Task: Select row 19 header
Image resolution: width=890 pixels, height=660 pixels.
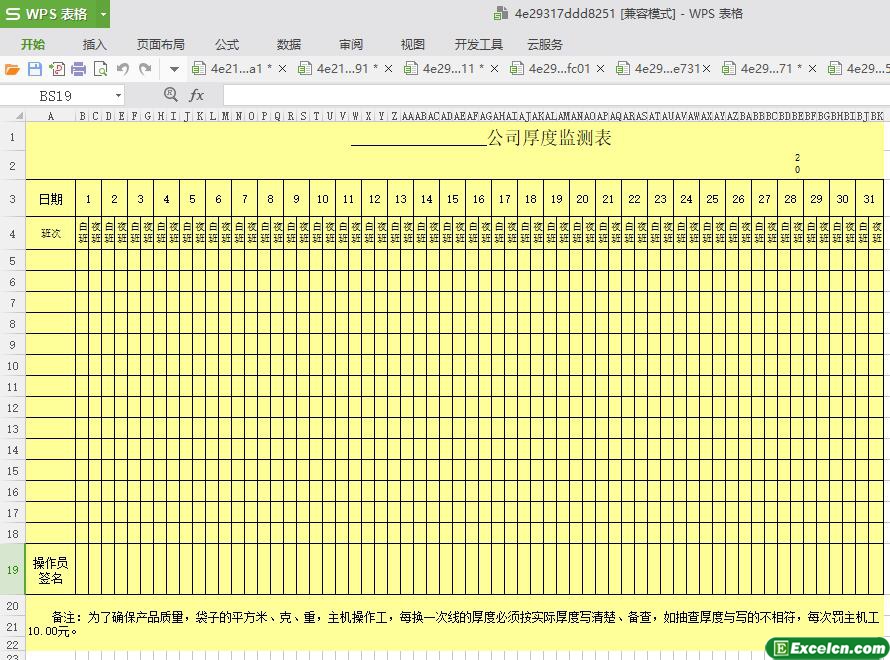Action: [13, 570]
